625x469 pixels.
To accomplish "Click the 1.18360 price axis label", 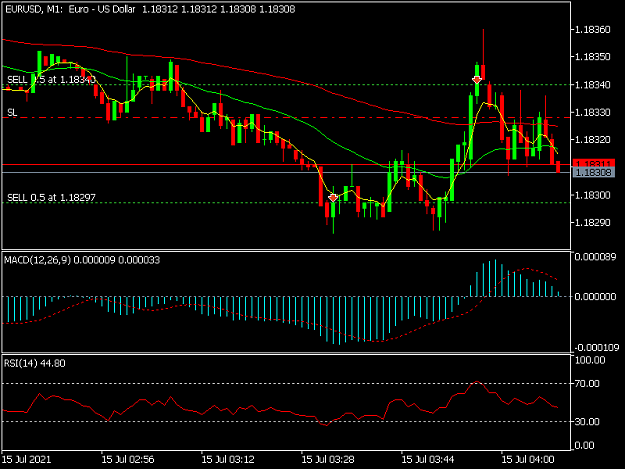I will pyautogui.click(x=593, y=30).
